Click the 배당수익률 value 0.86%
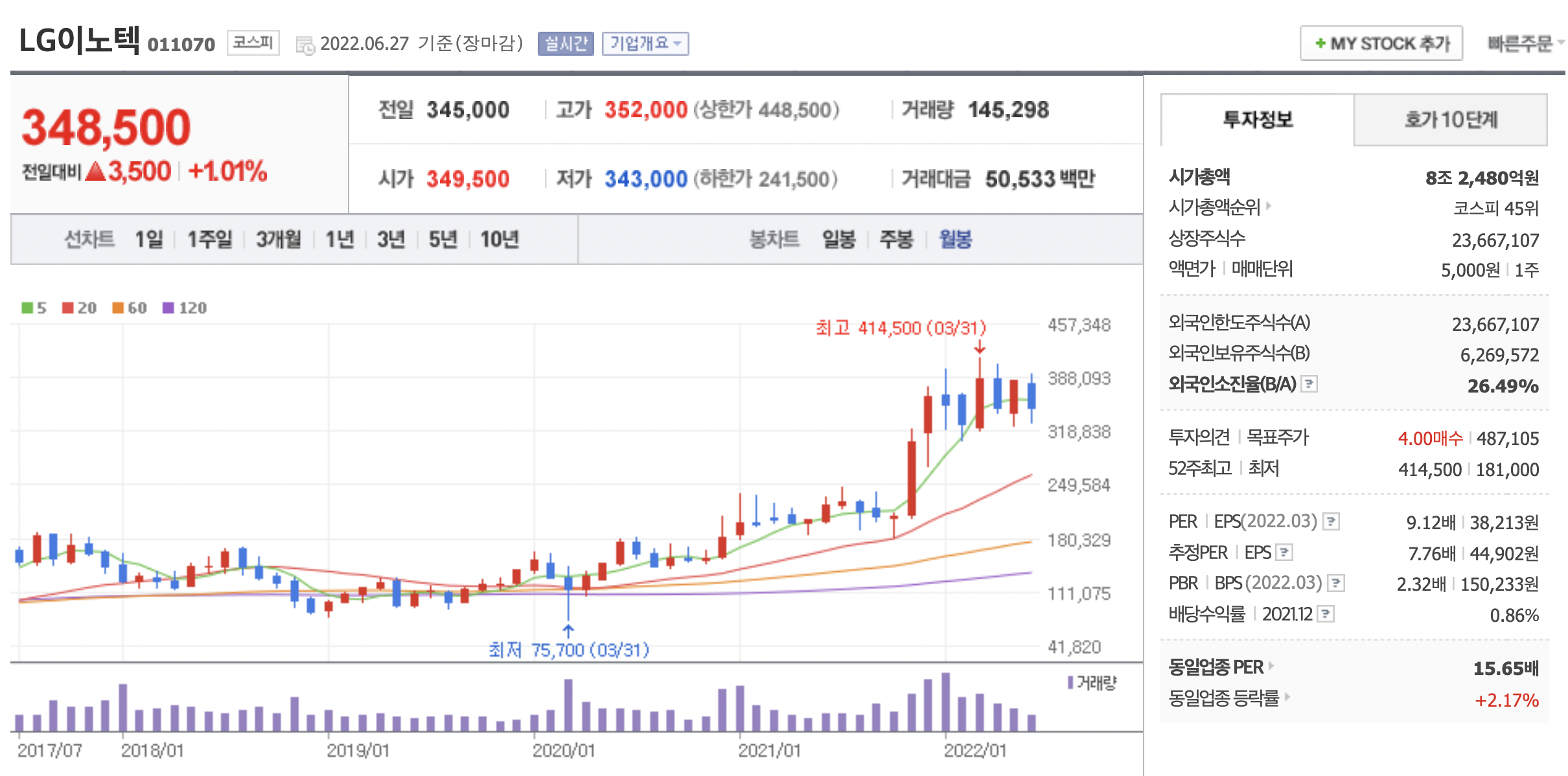Screen dimensions: 1568x776 point(1514,615)
